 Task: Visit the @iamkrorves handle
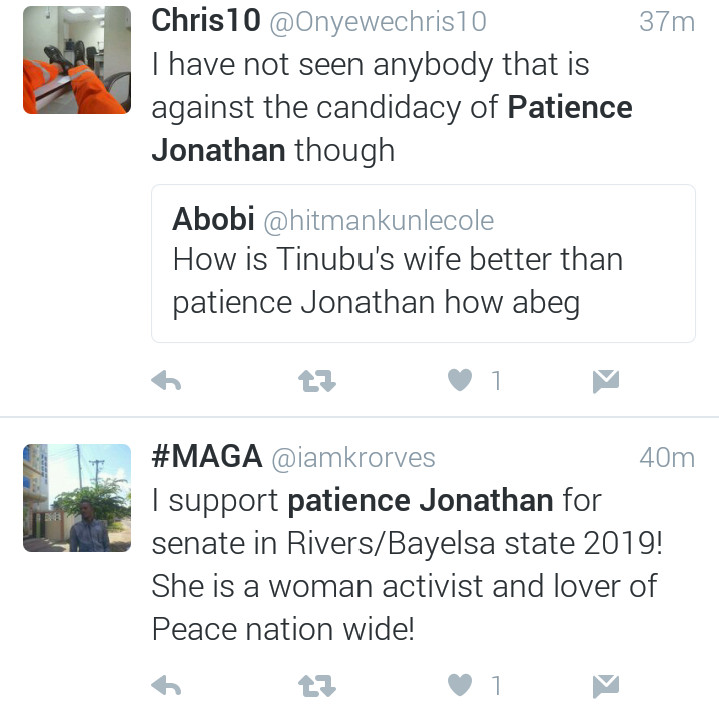(x=353, y=459)
